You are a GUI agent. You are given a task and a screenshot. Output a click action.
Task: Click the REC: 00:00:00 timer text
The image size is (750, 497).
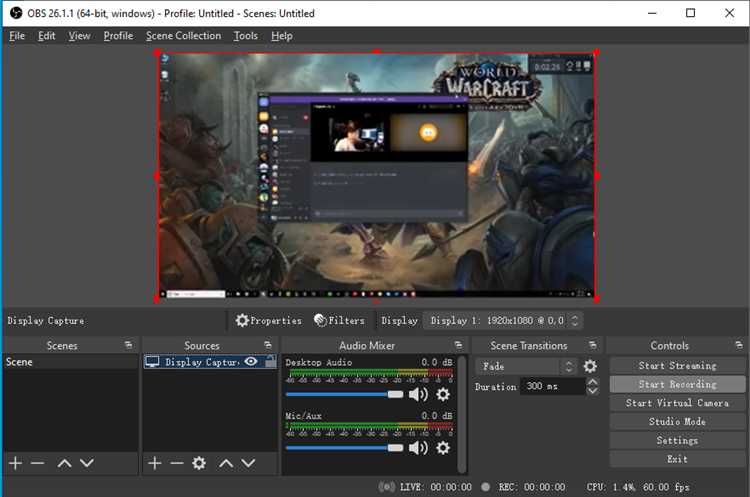(532, 487)
